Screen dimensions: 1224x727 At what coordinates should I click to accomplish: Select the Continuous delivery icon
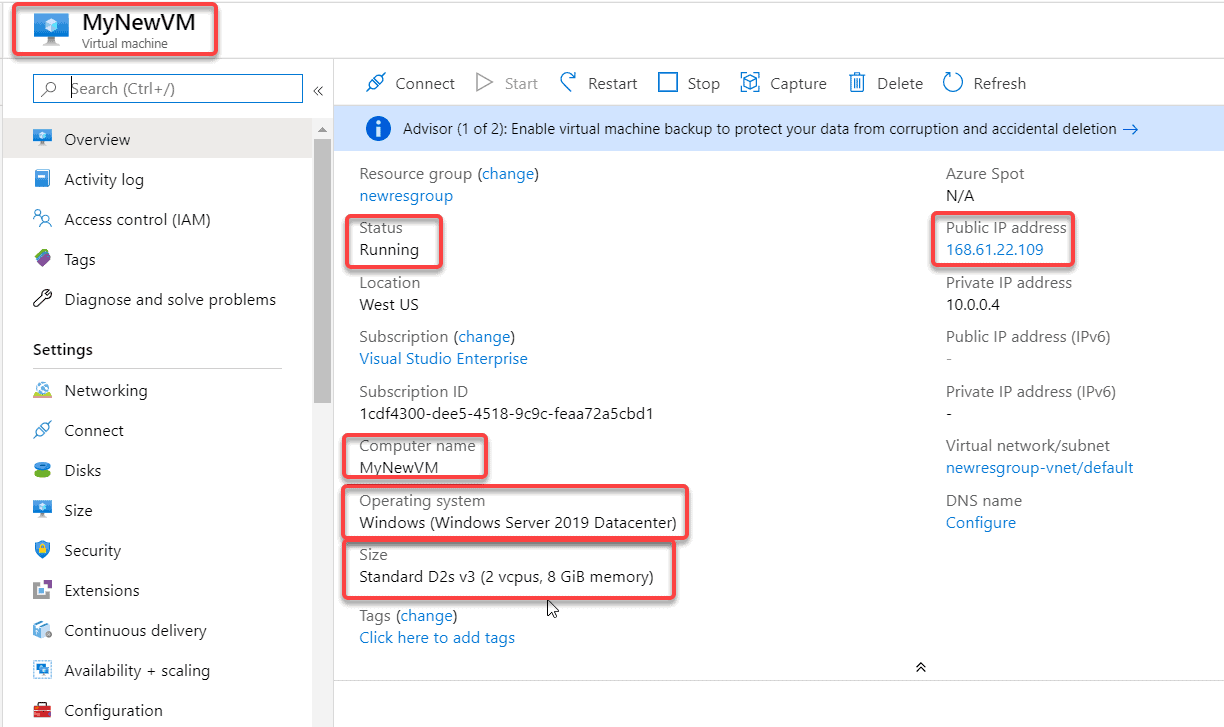pos(44,630)
